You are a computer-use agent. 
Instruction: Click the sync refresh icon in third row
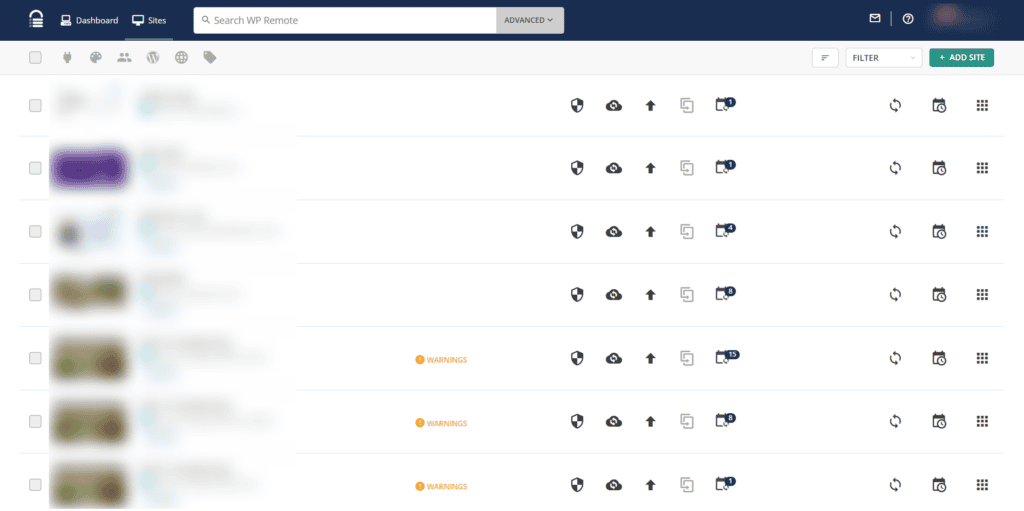[x=895, y=232]
